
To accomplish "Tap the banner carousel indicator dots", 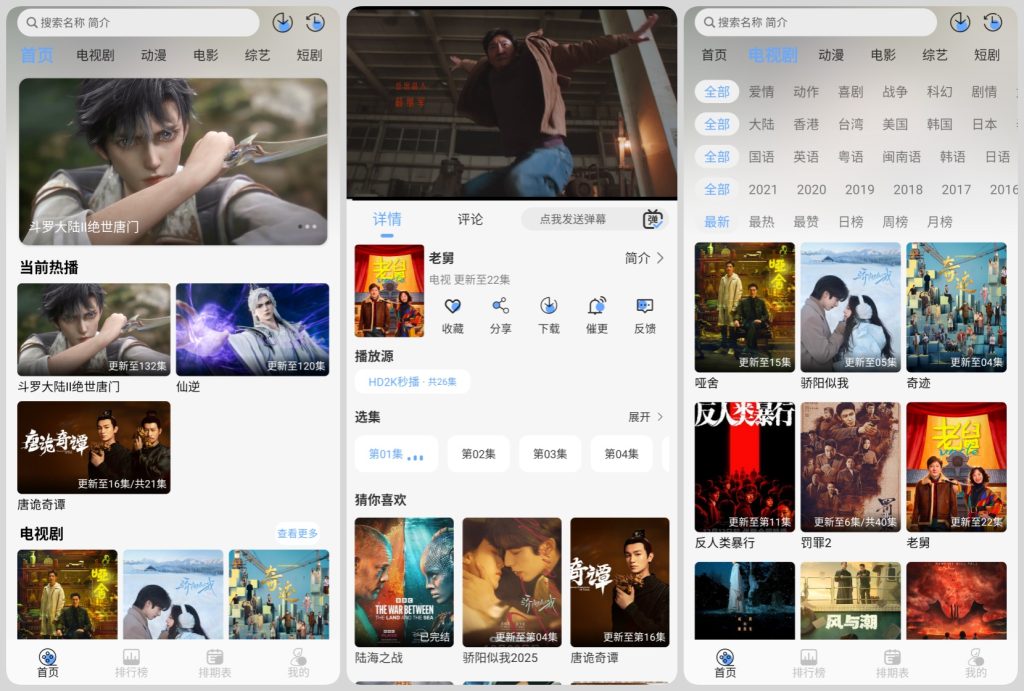I will tap(307, 227).
